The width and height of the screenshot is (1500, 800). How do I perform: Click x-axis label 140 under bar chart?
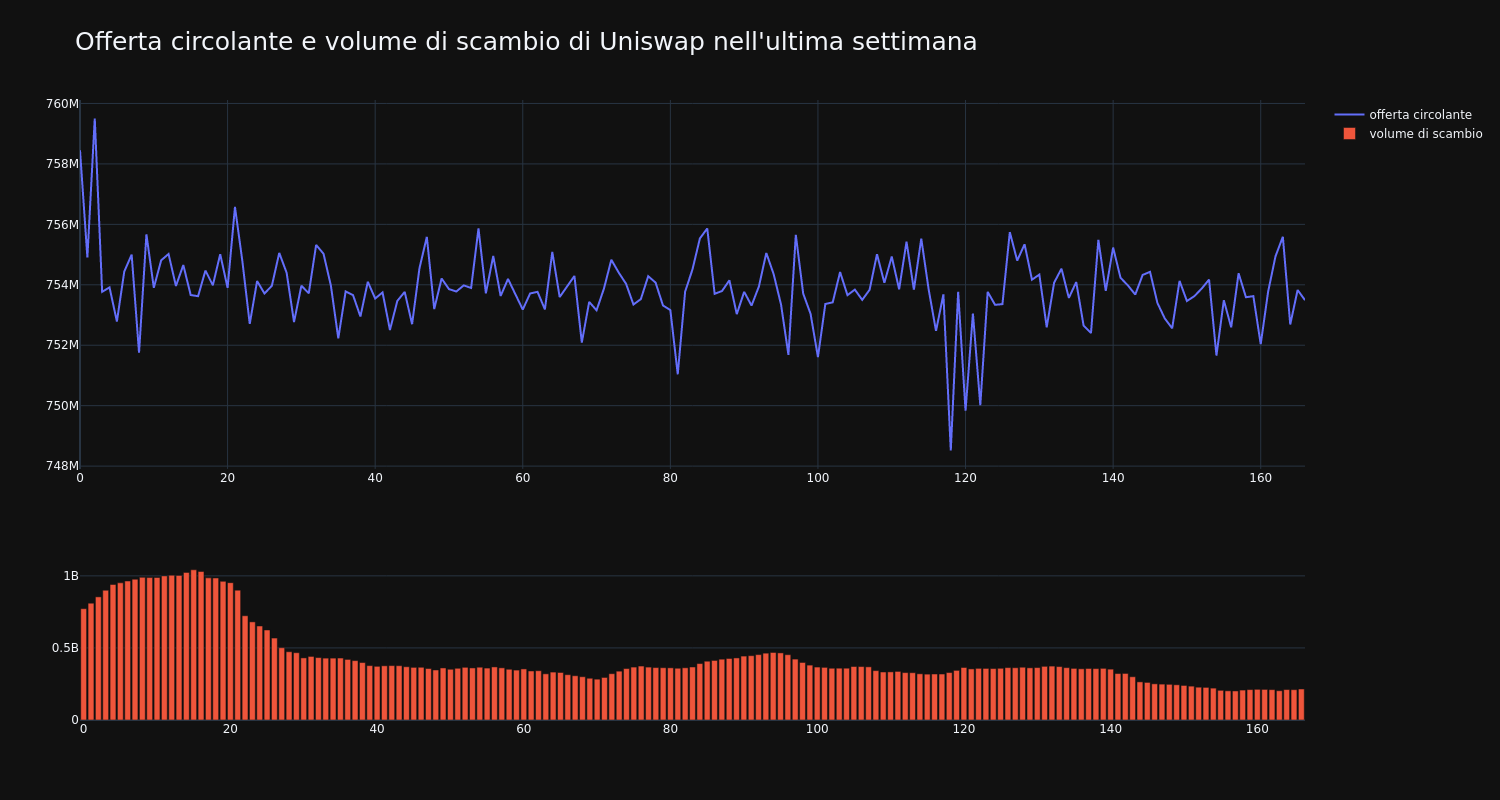tap(1110, 729)
